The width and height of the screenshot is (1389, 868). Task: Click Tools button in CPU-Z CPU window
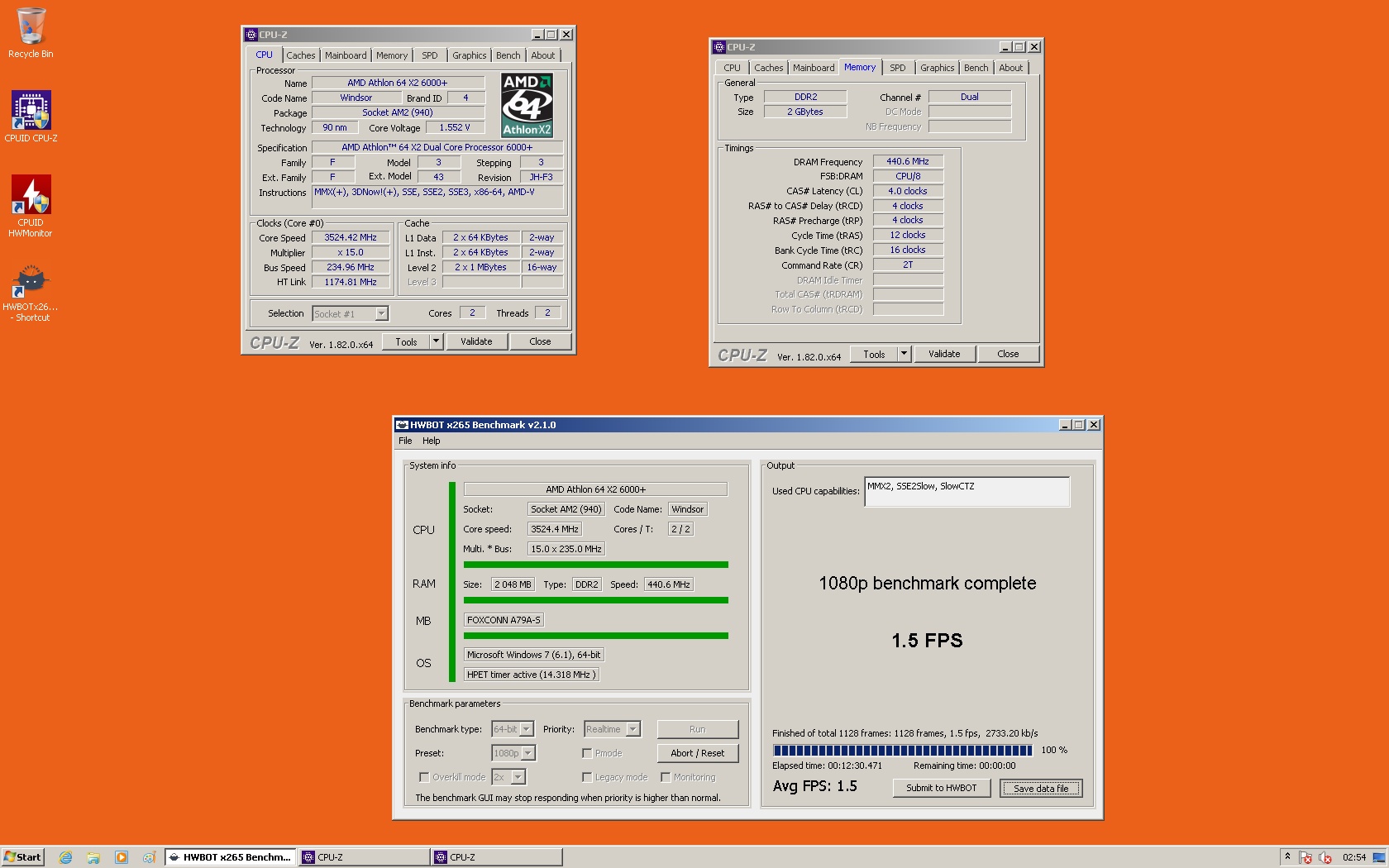406,341
